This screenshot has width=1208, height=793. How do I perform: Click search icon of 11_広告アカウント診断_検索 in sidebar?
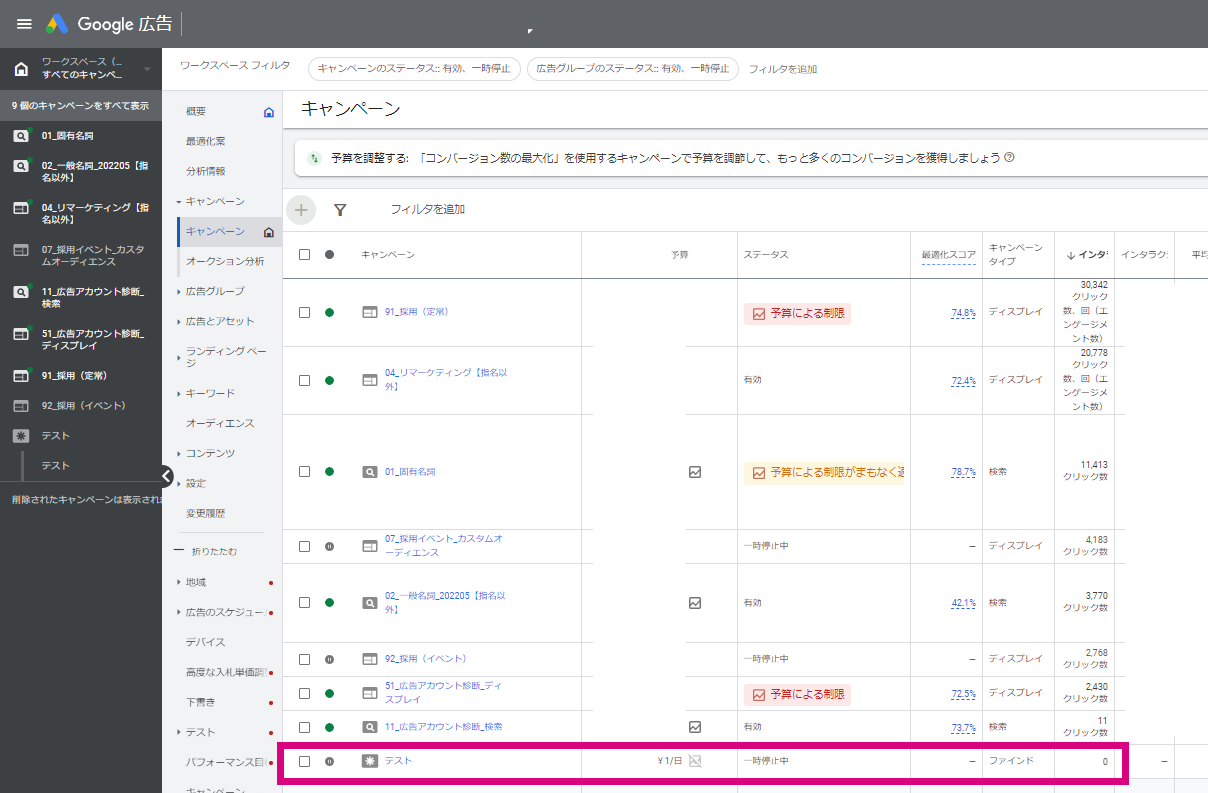[x=21, y=292]
